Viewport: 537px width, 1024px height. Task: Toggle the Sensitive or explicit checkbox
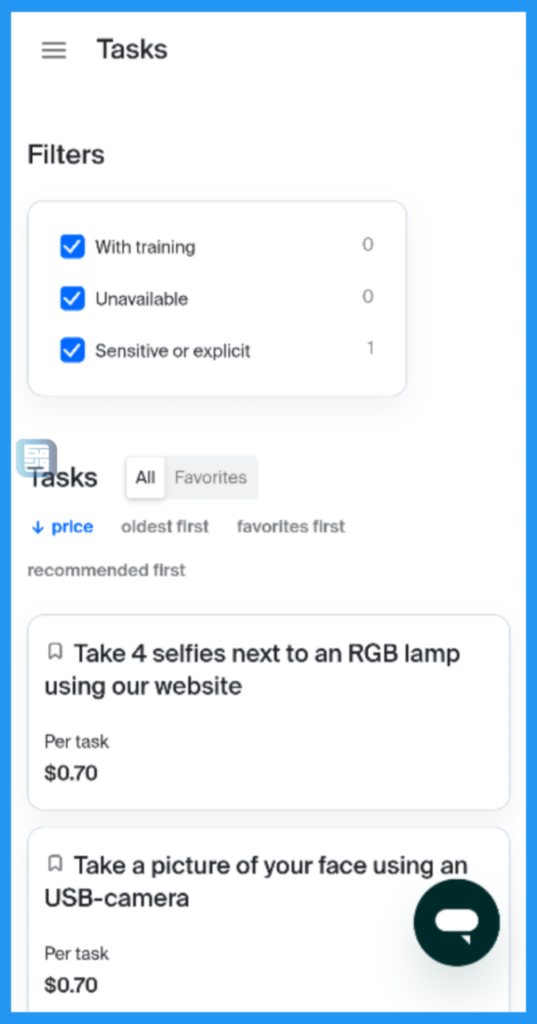[73, 350]
